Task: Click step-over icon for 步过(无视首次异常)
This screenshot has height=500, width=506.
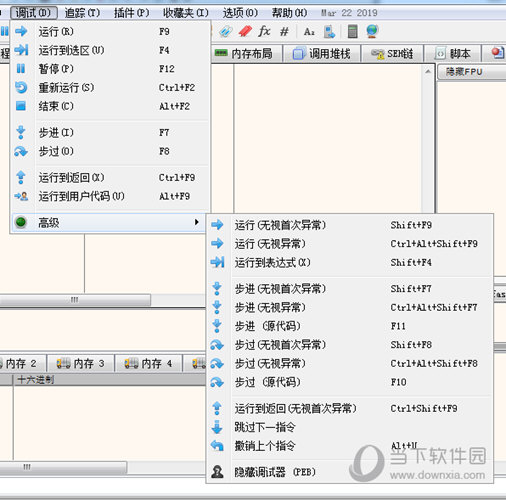Action: tap(217, 345)
